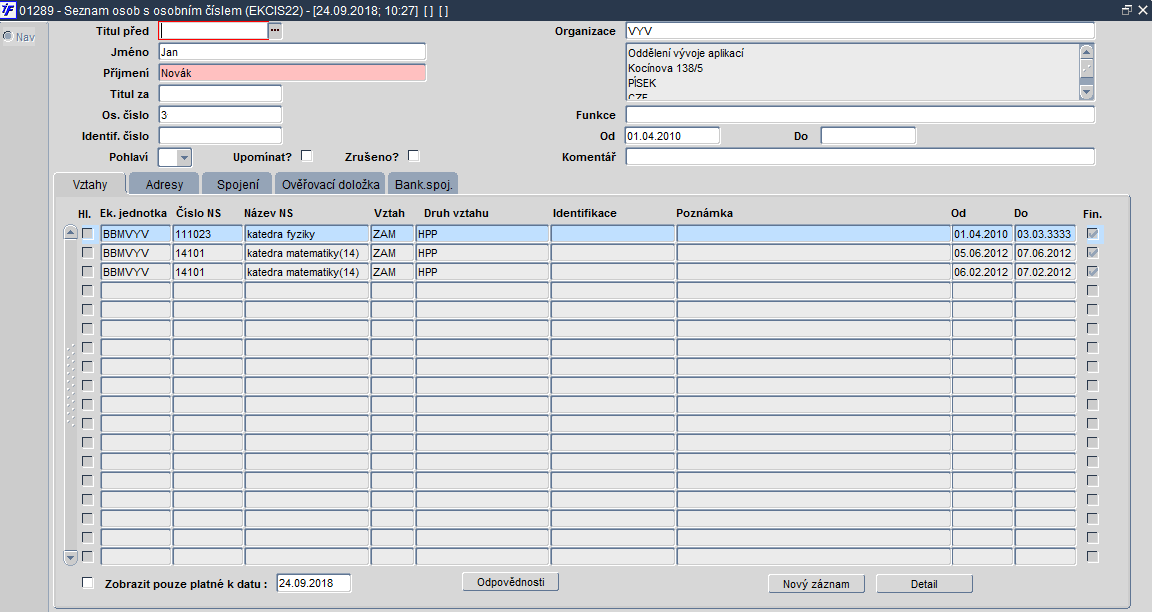Image resolution: width=1152 pixels, height=612 pixels.
Task: Click the header Od field with 01.04.2010
Action: click(672, 136)
